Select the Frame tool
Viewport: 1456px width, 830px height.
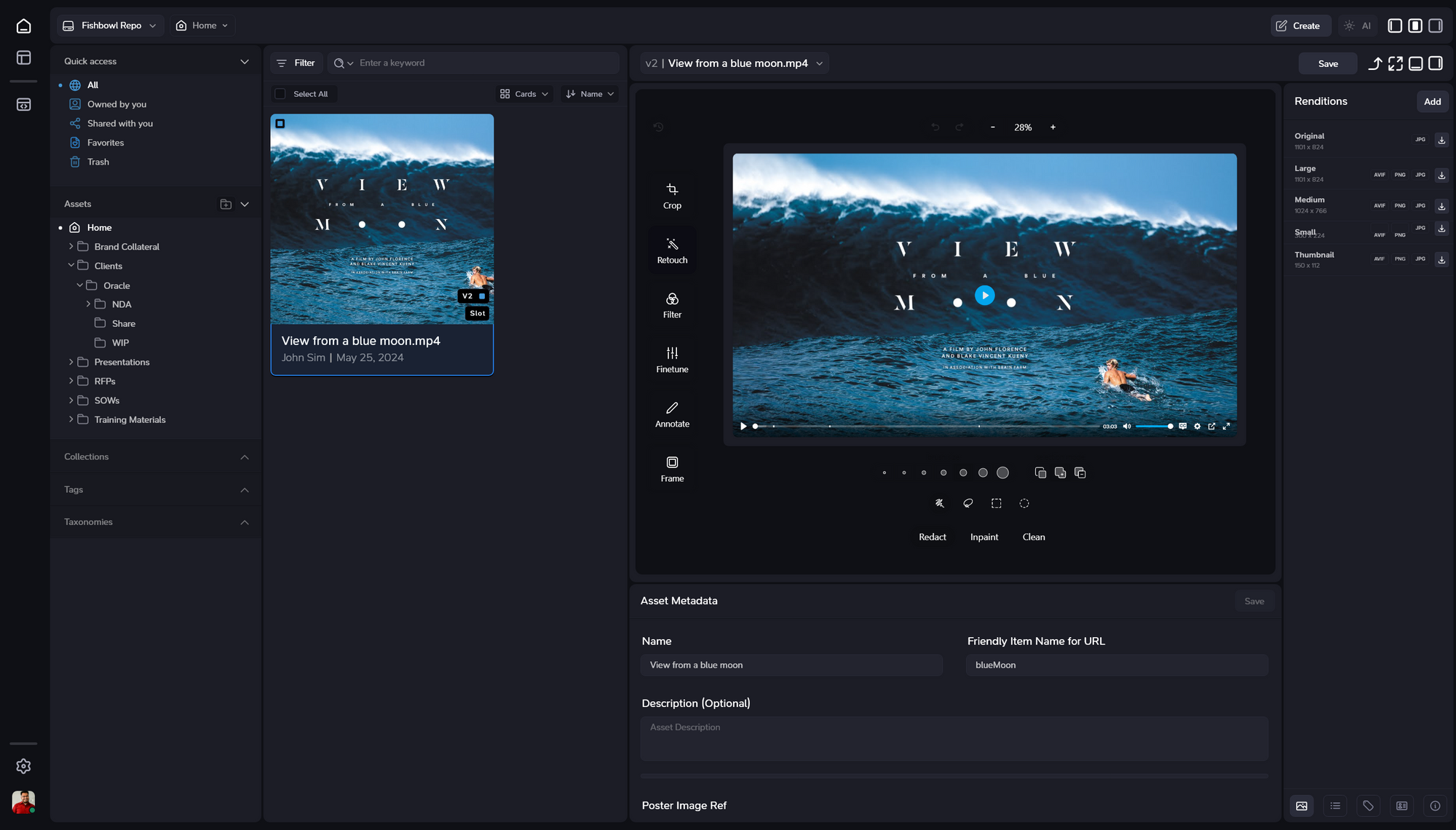click(x=672, y=468)
